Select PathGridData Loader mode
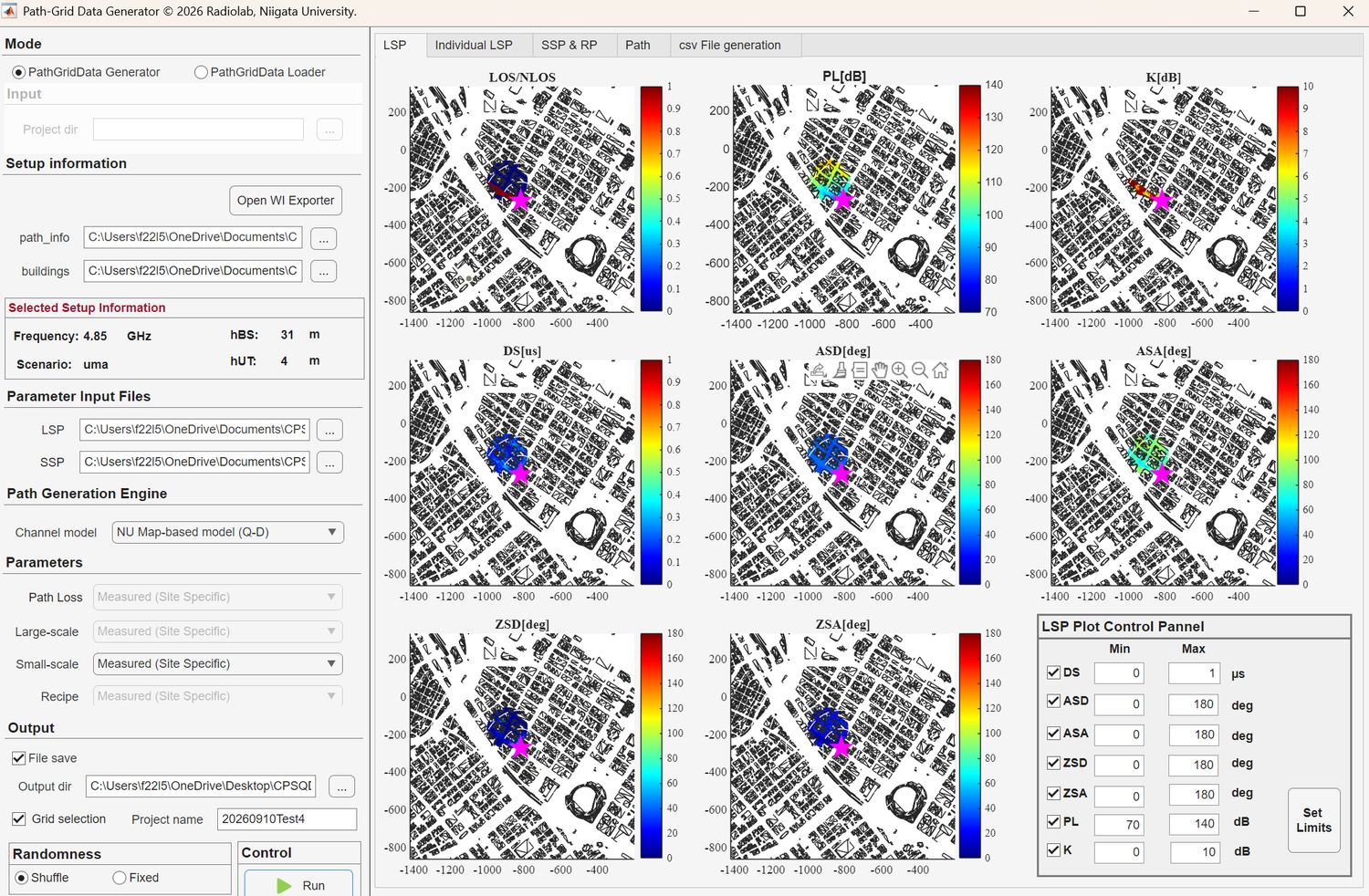 [x=260, y=72]
